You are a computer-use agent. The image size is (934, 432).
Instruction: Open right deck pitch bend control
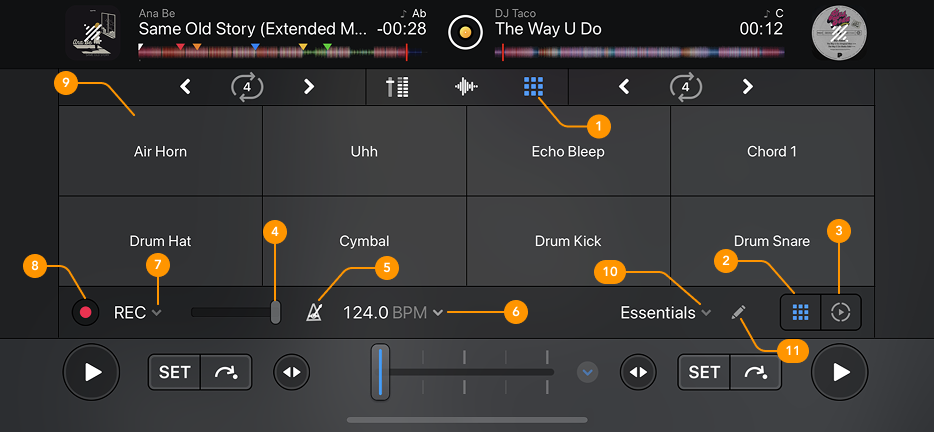(x=638, y=372)
